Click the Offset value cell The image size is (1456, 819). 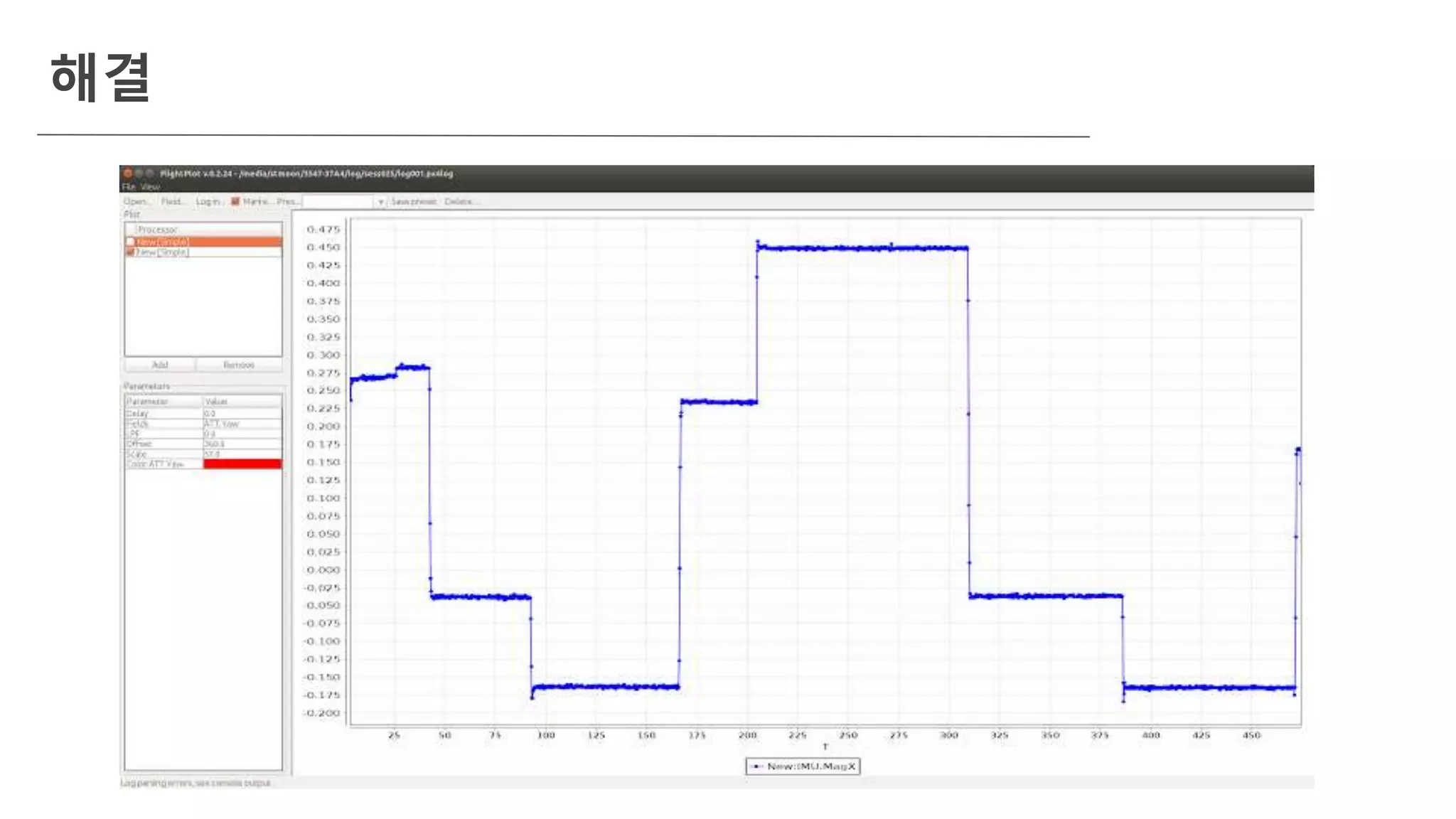click(242, 444)
